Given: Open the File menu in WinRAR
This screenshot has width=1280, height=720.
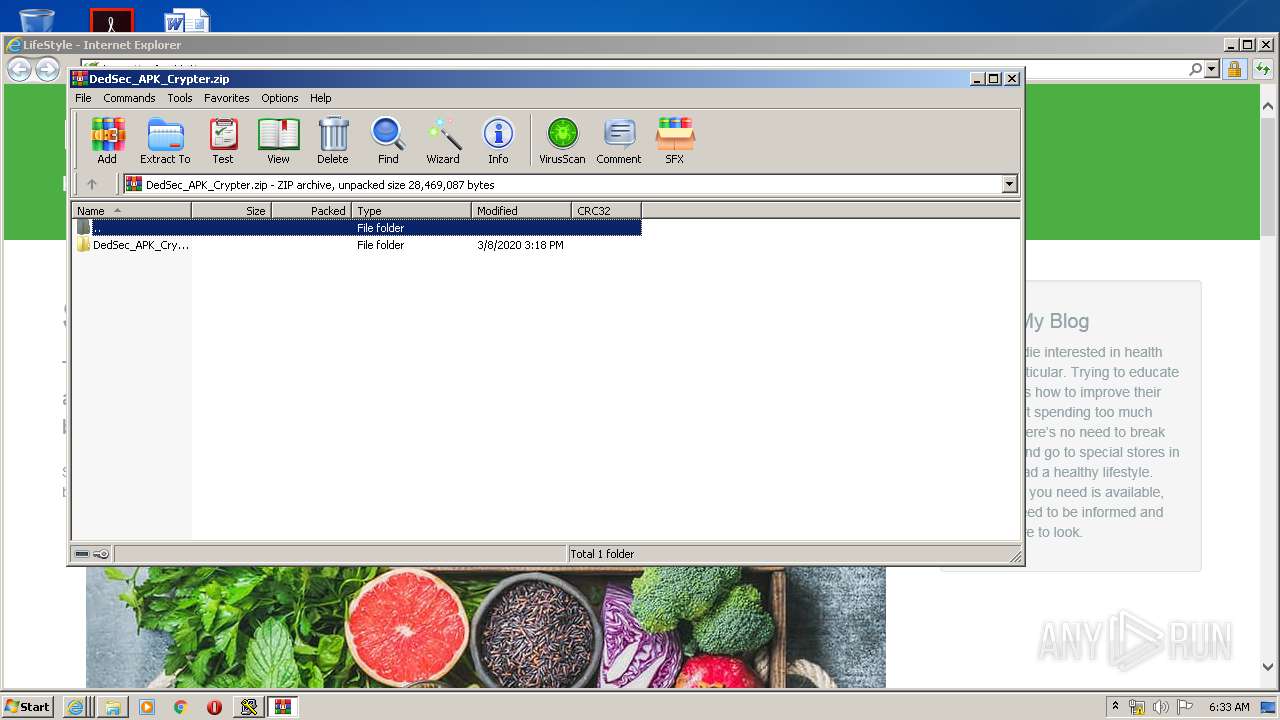Looking at the screenshot, I should [83, 98].
